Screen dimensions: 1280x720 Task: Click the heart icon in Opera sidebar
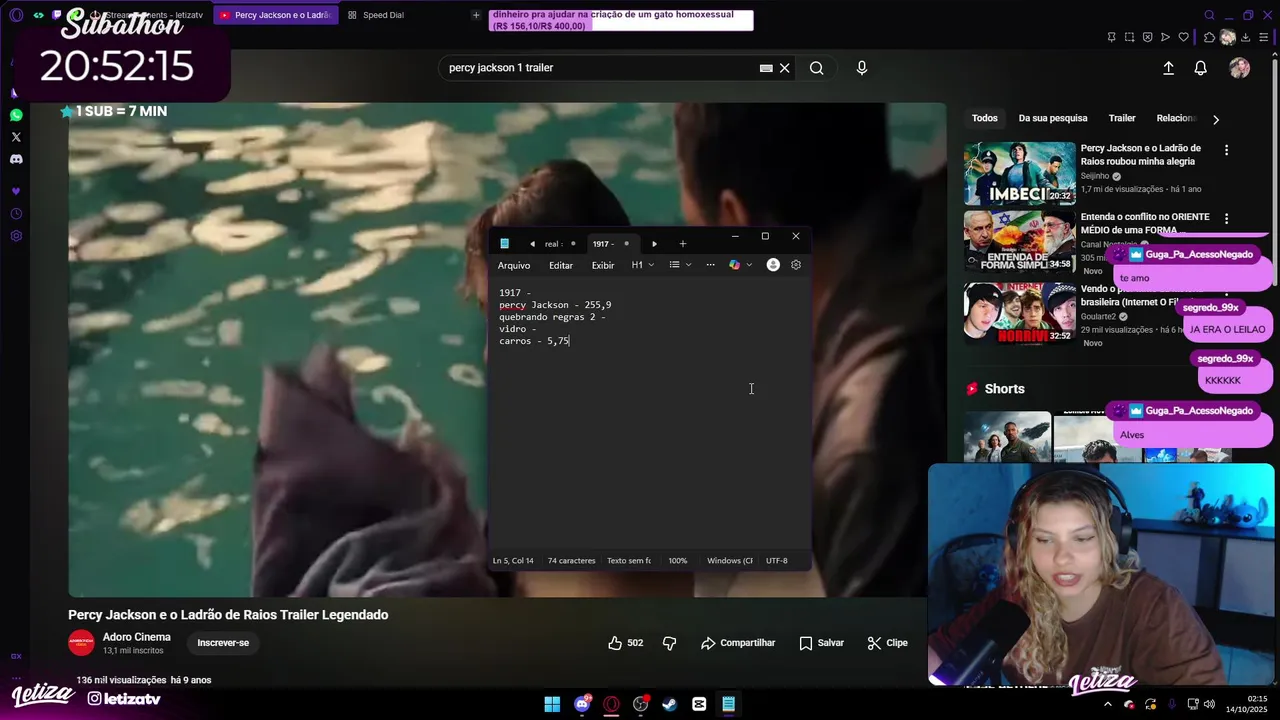16,191
